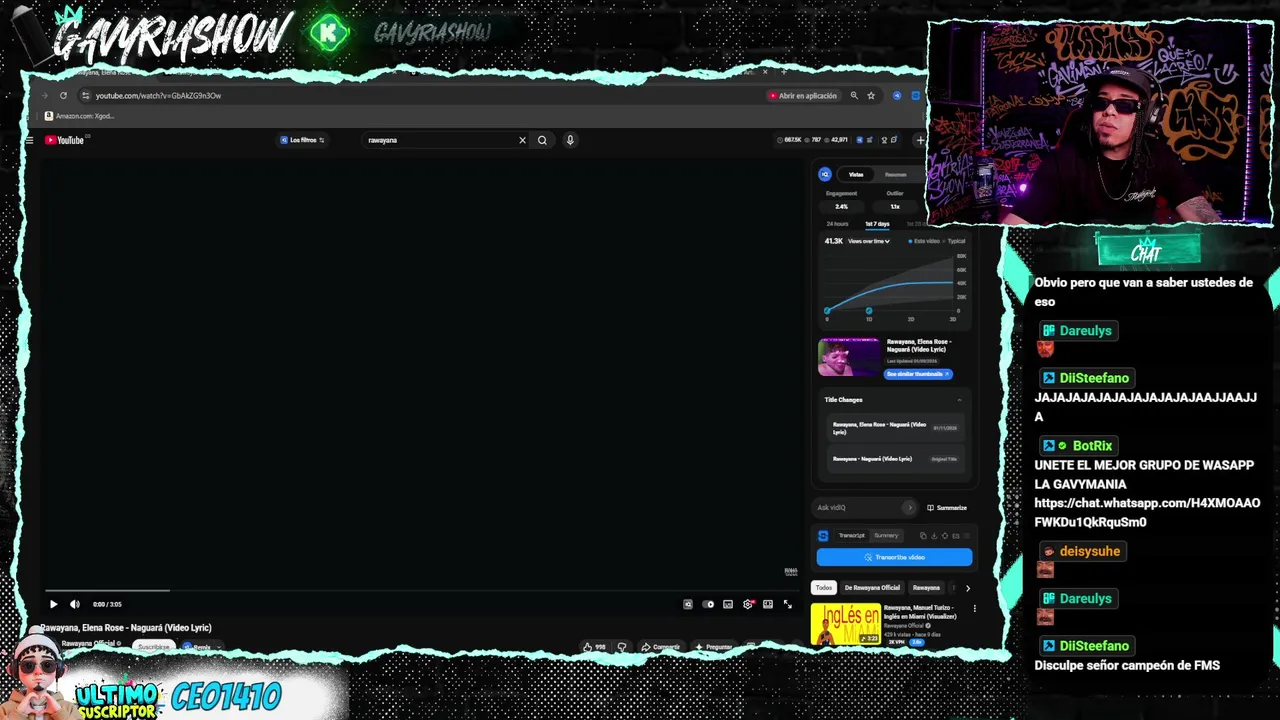
Task: Click the Preguntar button
Action: (x=714, y=647)
